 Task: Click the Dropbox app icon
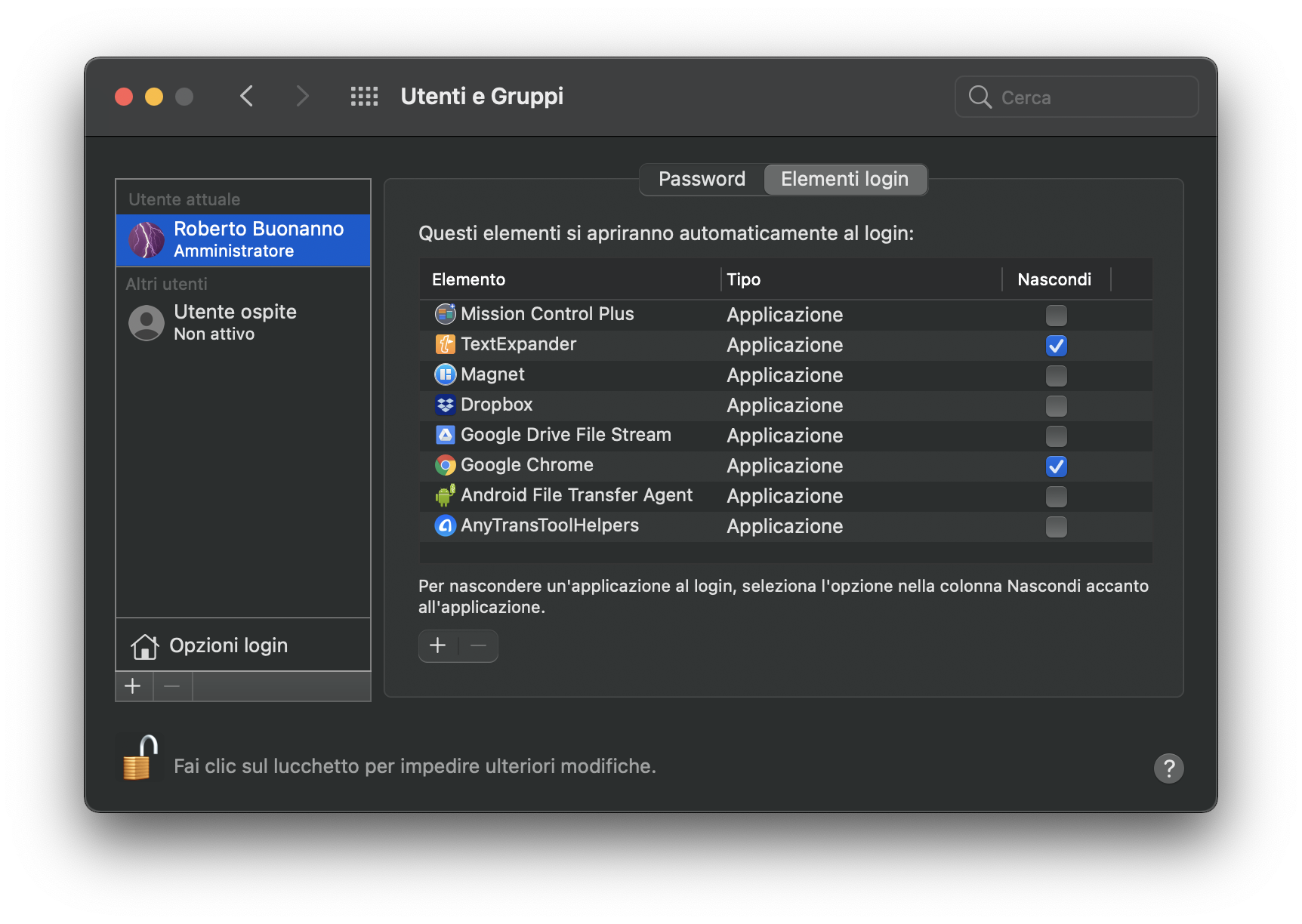(x=446, y=405)
